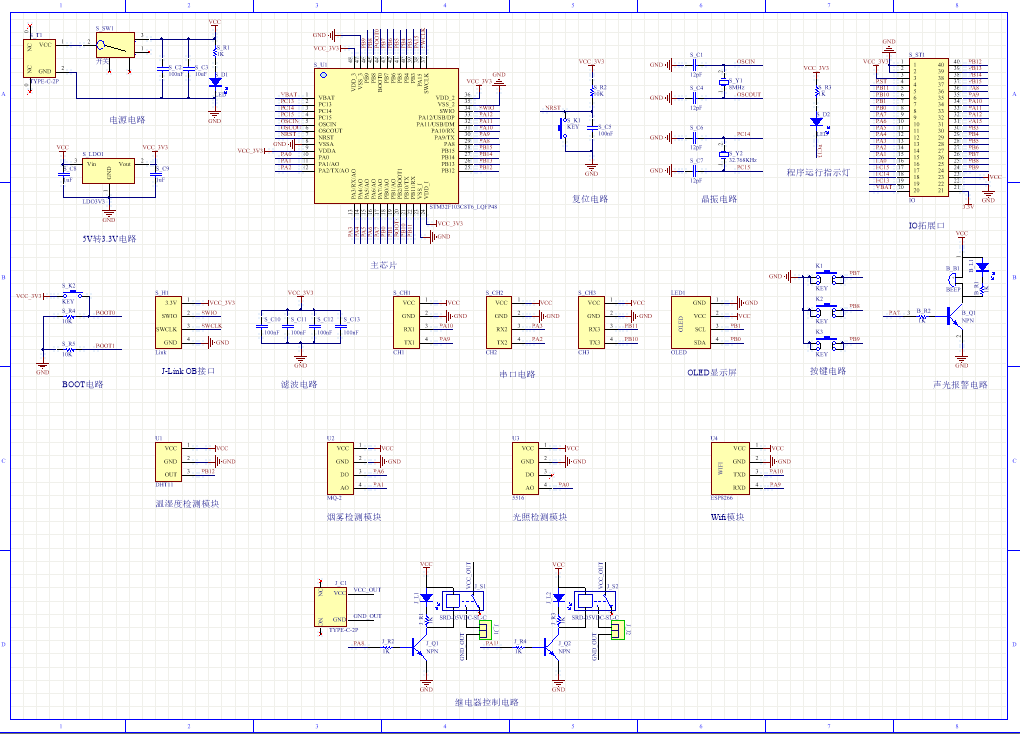Click the 温湿度检测模块 title label

(187, 503)
